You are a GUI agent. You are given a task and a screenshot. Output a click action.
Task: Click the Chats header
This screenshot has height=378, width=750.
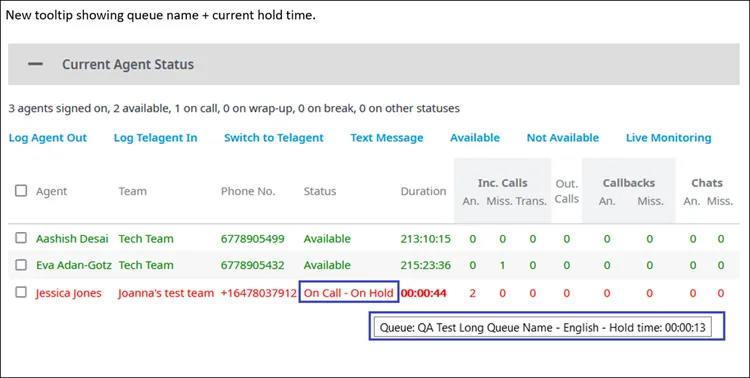[707, 183]
